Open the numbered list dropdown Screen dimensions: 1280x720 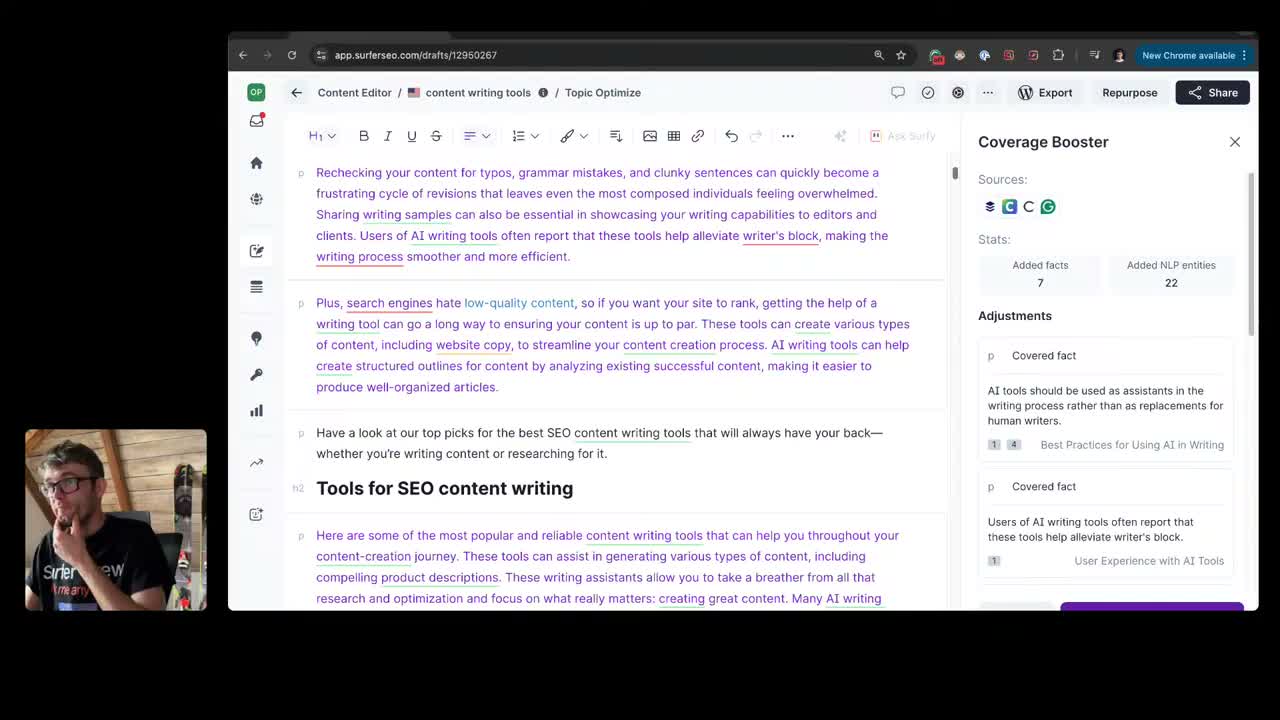coord(525,136)
